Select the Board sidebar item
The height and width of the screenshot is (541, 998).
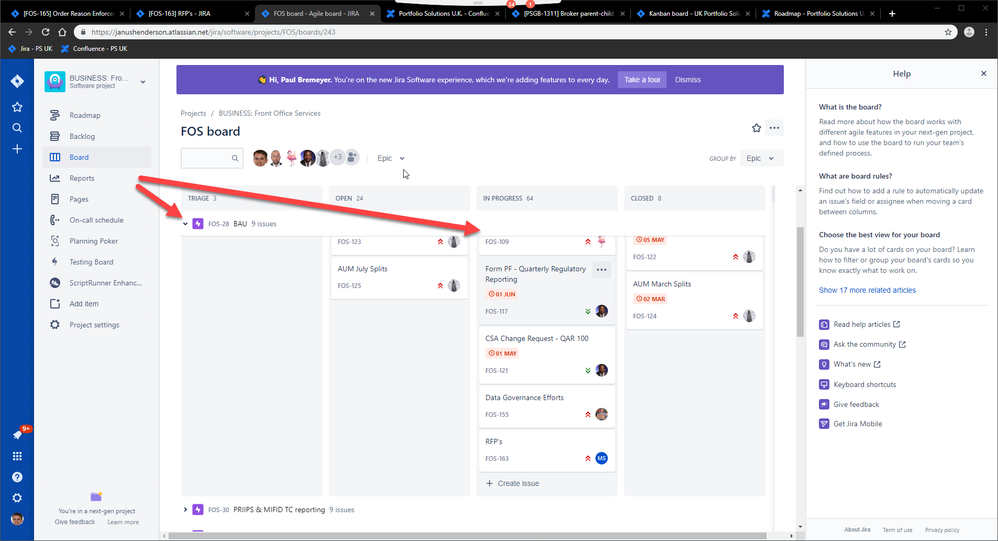coord(97,157)
